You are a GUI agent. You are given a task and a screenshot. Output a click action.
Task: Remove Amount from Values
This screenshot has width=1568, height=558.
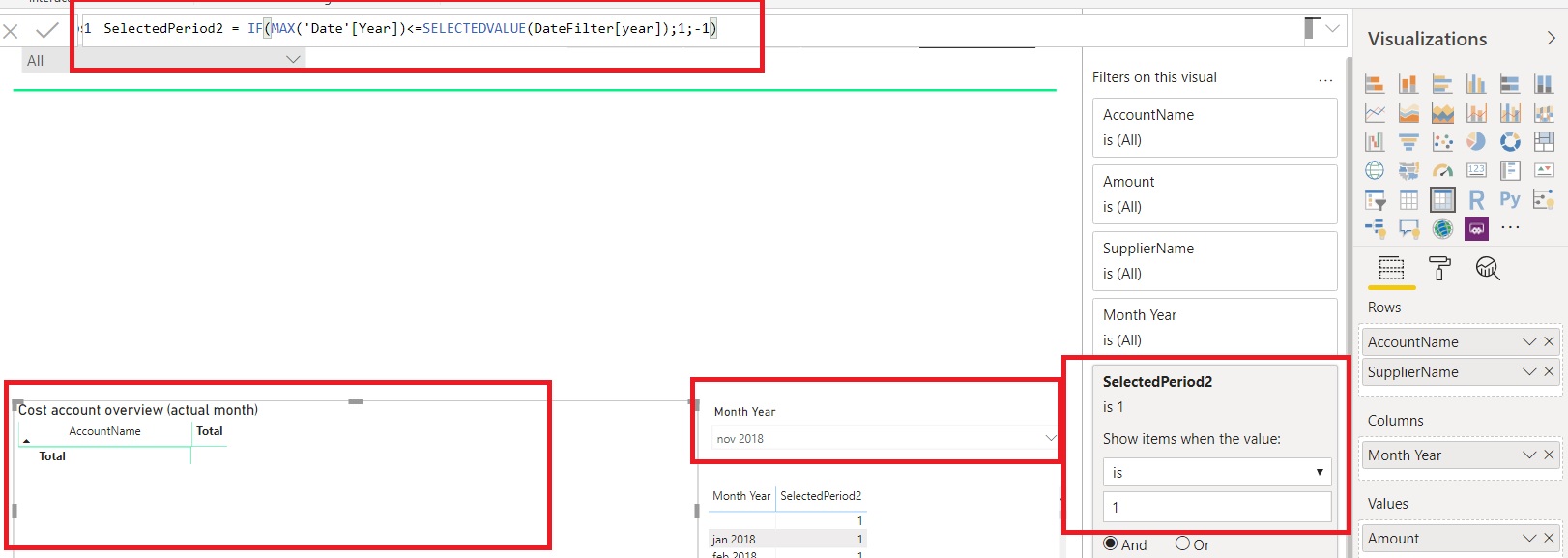pos(1549,538)
